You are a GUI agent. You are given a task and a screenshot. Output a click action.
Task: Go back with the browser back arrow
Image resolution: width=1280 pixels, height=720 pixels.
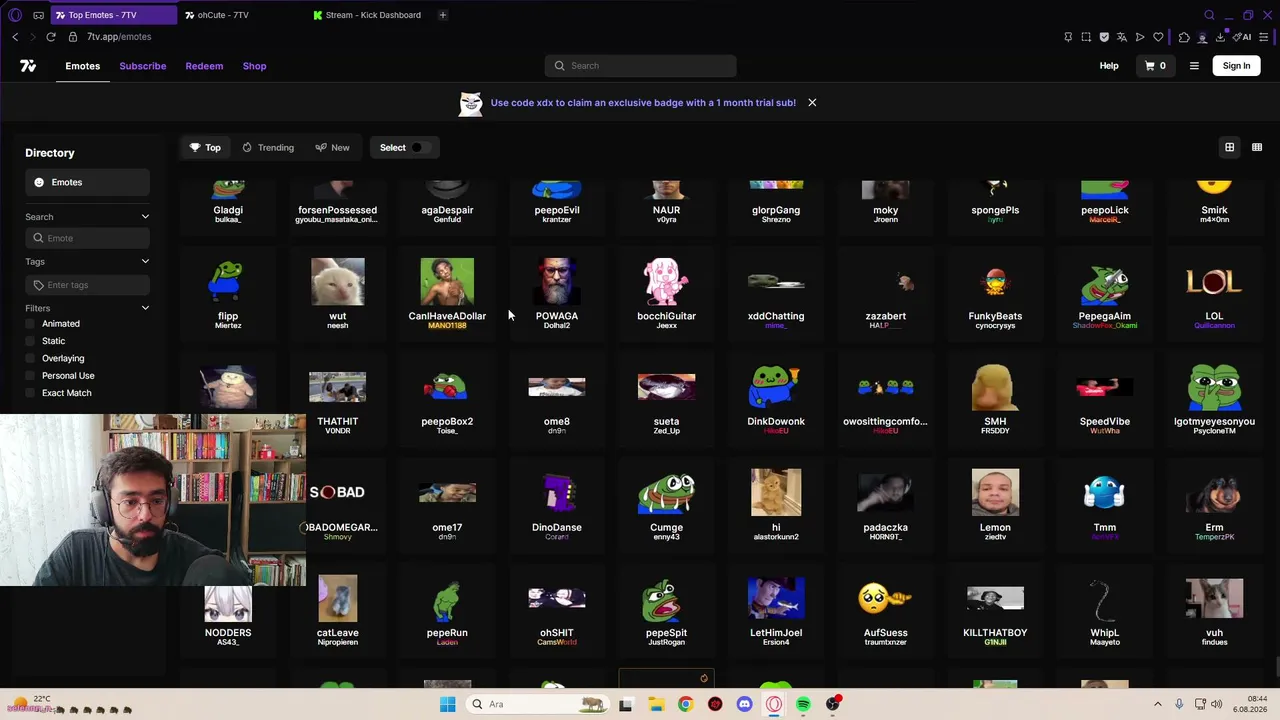(x=15, y=37)
